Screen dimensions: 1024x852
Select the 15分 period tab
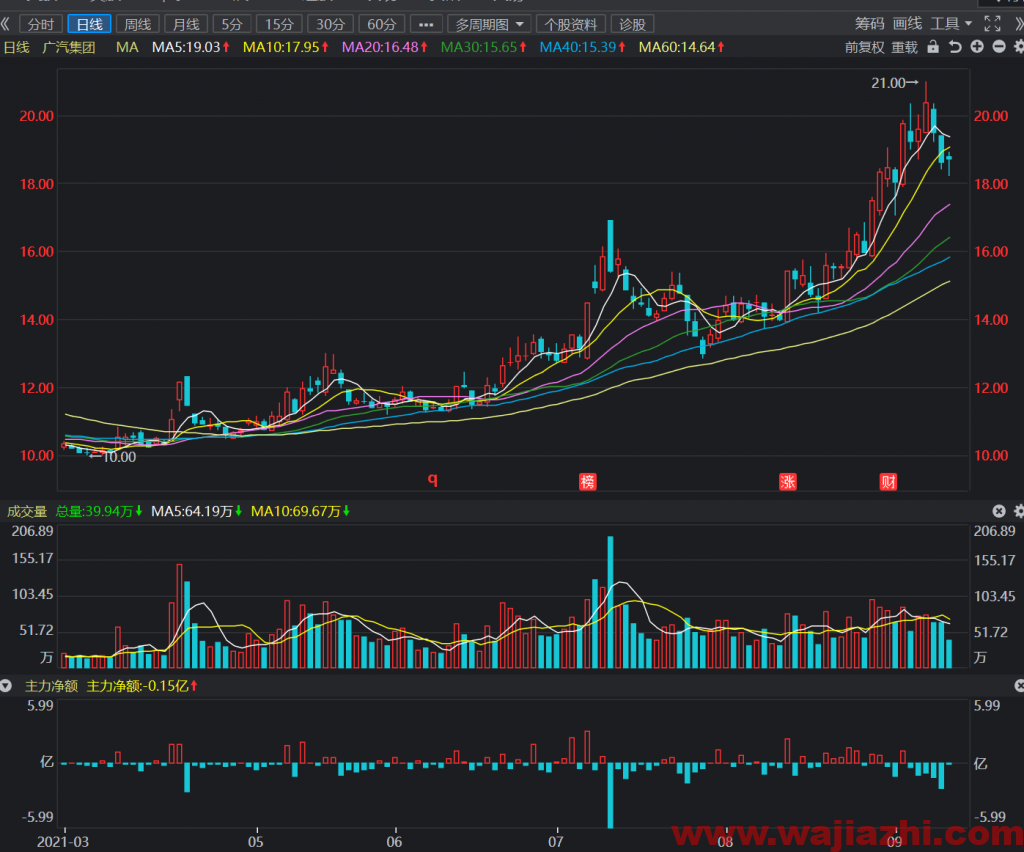pyautogui.click(x=279, y=25)
